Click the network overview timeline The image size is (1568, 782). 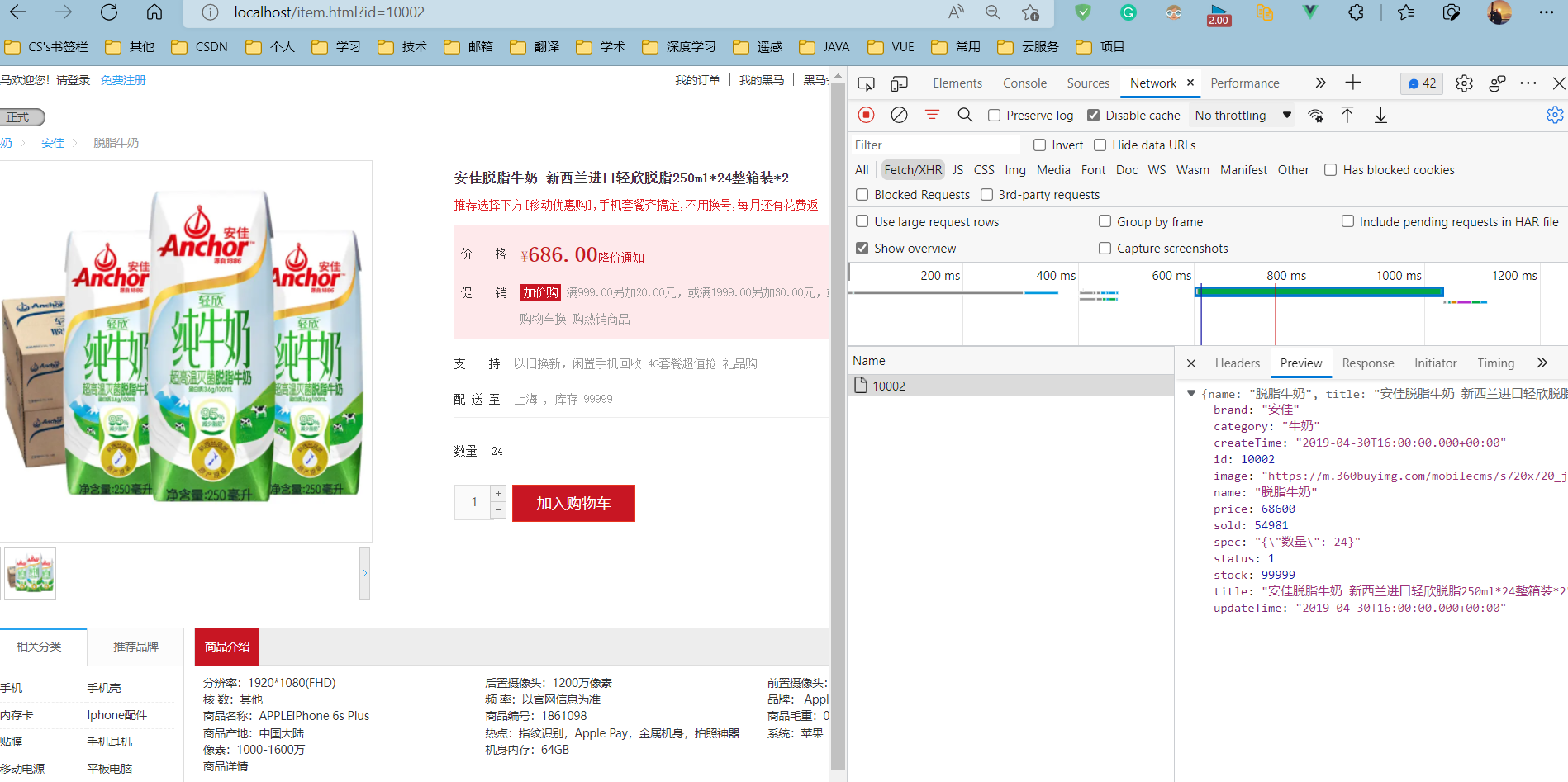click(1208, 304)
